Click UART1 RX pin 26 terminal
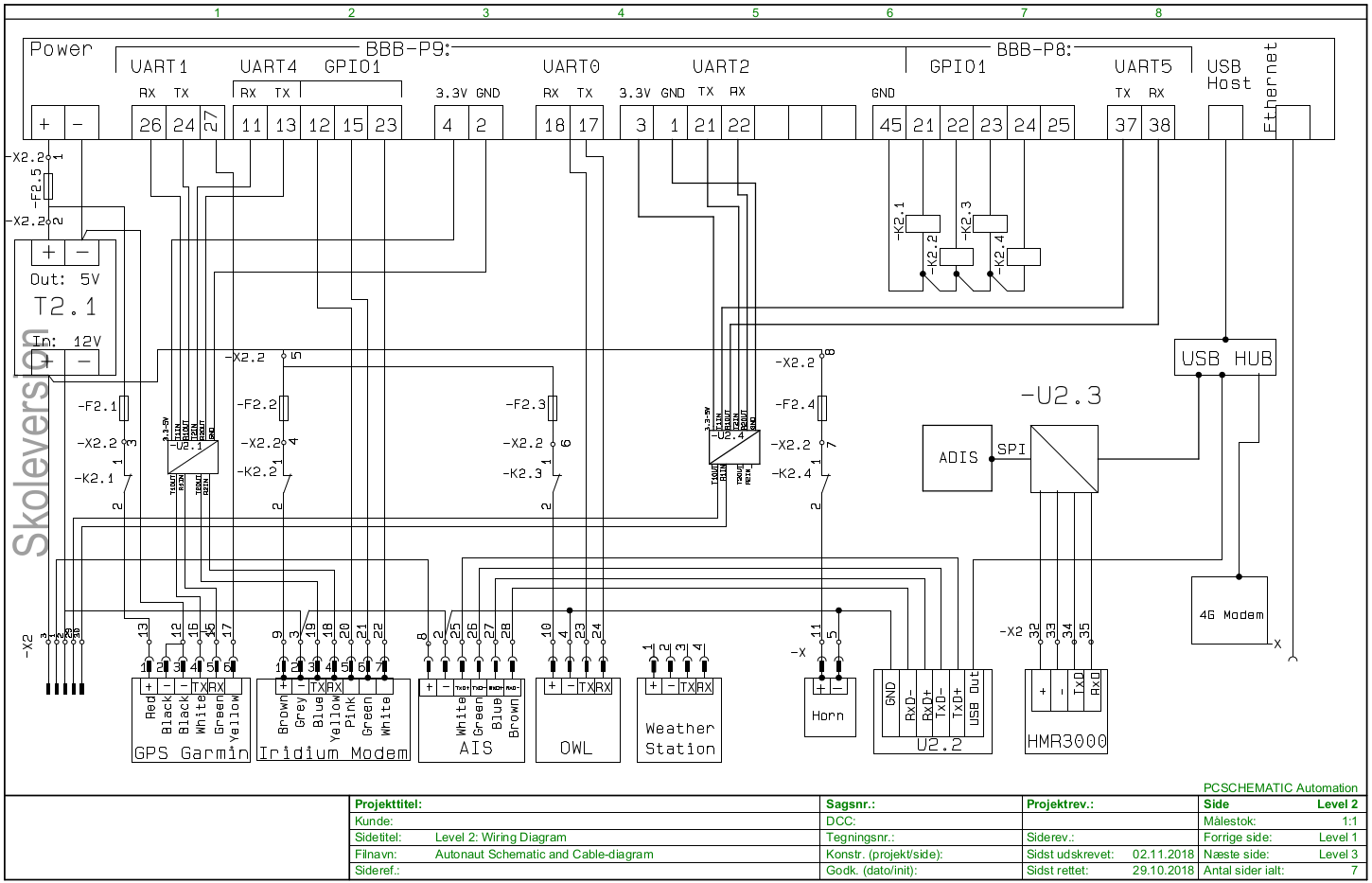The width and height of the screenshot is (1372, 883). point(150,125)
